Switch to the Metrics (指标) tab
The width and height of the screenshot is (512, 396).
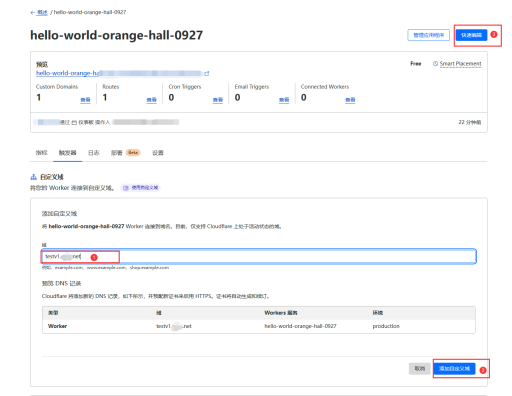tap(42, 153)
